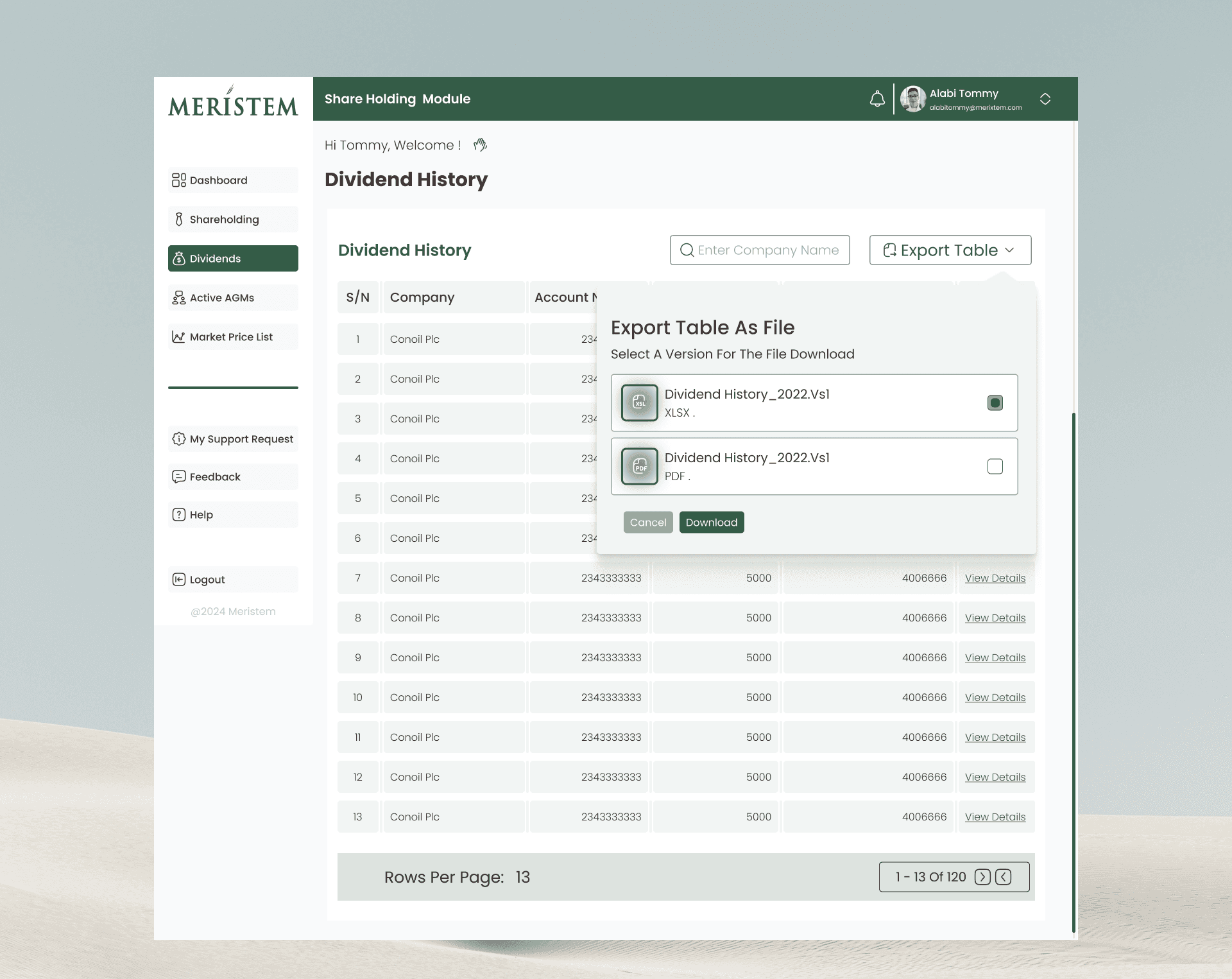Click the notification bell icon

(x=877, y=99)
